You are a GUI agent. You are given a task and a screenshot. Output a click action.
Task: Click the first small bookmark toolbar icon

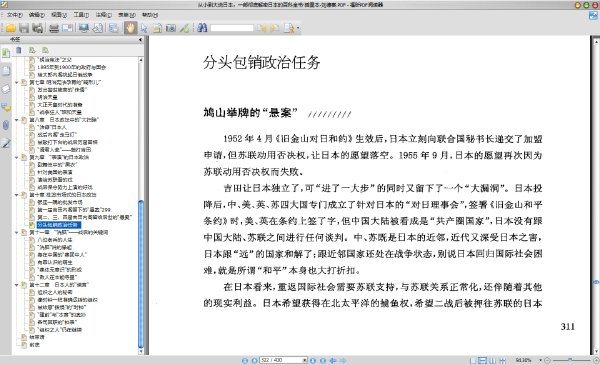click(x=19, y=50)
